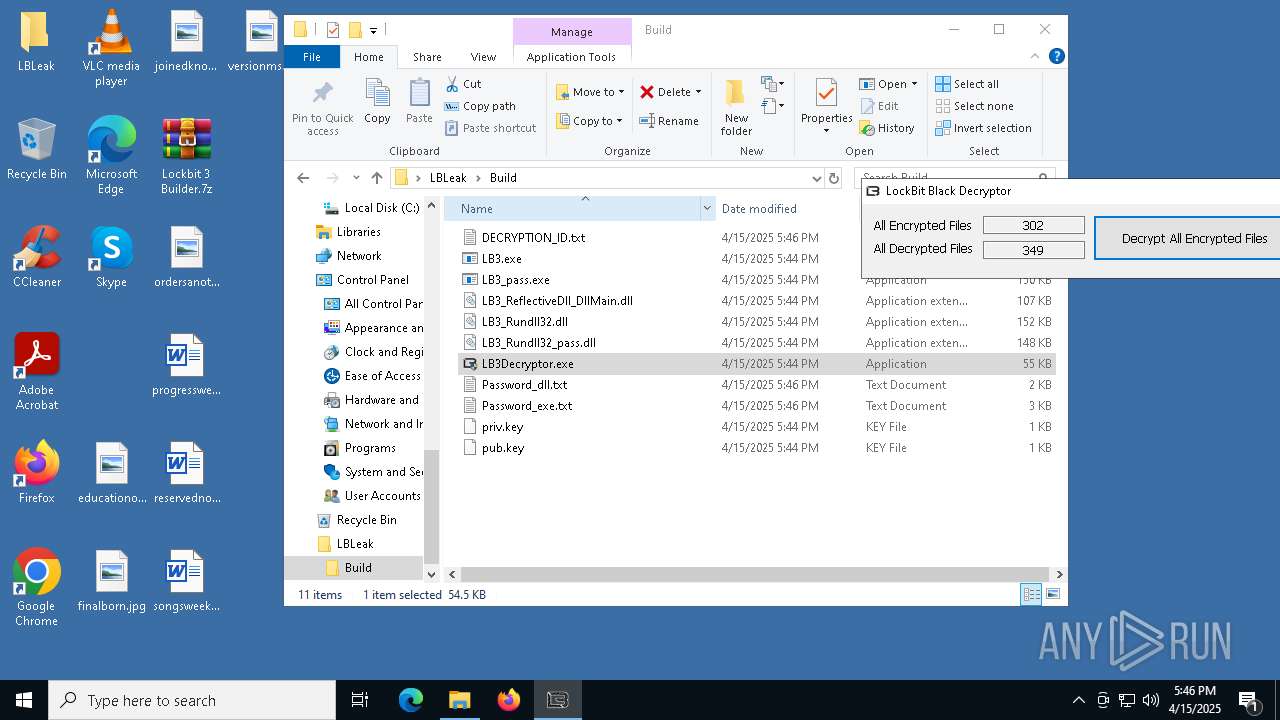Click the Copy ribbon icon
Screen dimensions: 1280x720
[377, 102]
